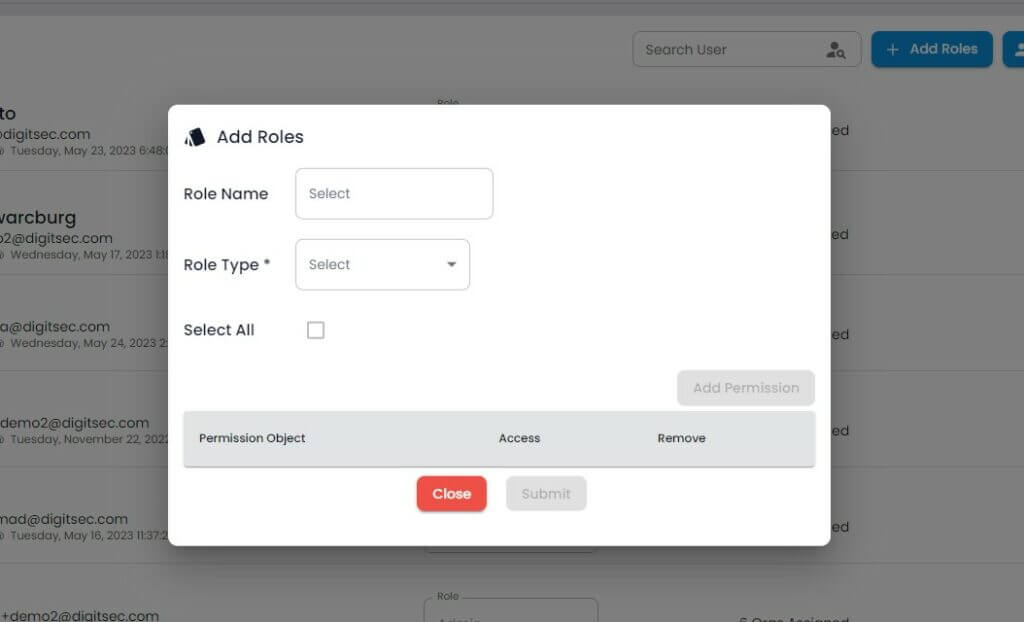Open the Role Type dropdown

382,265
